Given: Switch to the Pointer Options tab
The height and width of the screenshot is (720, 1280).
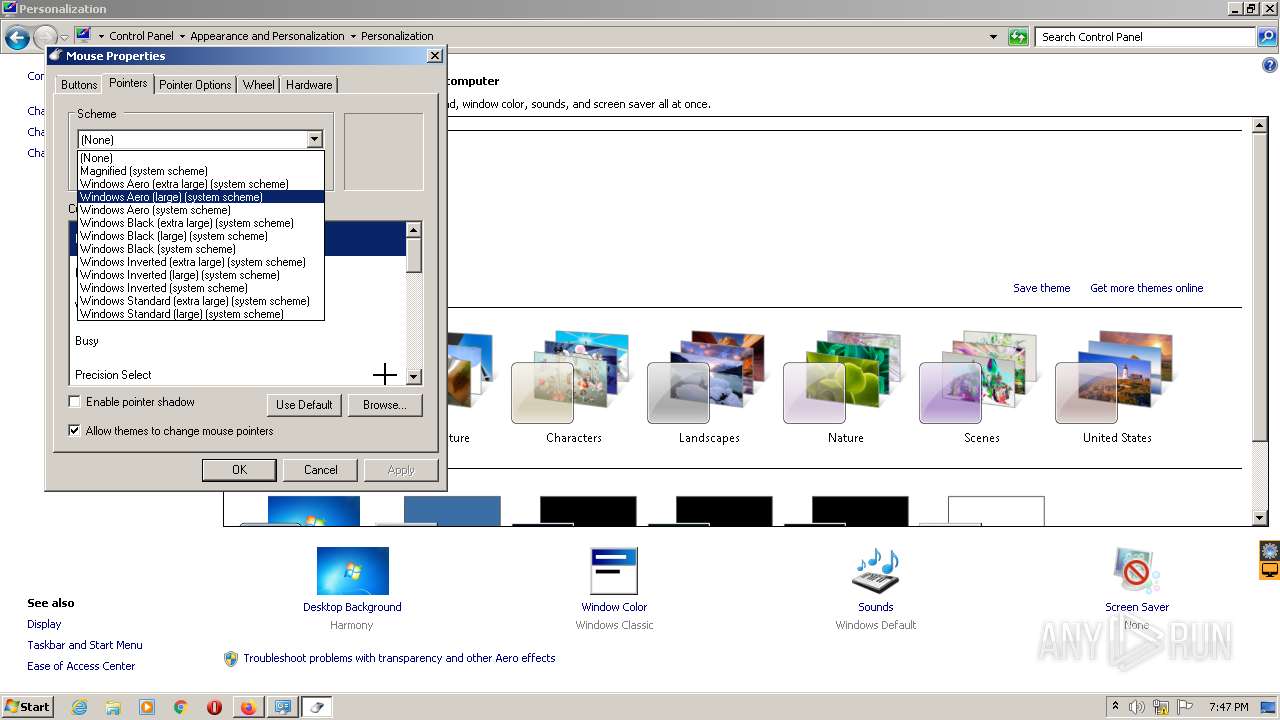Looking at the screenshot, I should (195, 85).
